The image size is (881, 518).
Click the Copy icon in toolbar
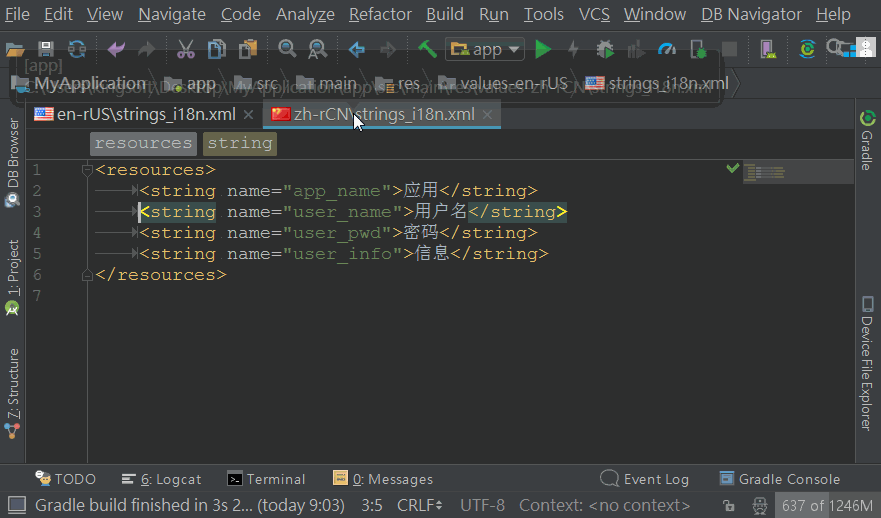(x=216, y=49)
